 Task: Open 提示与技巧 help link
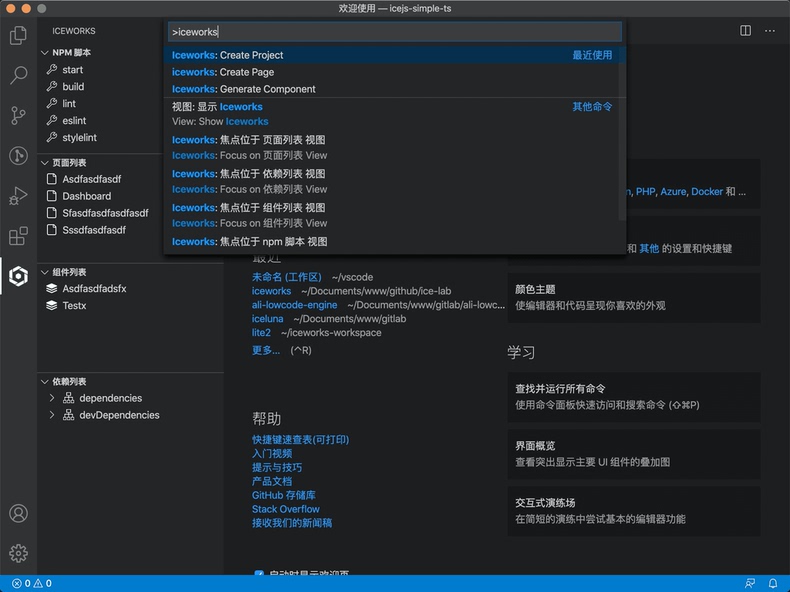coord(277,468)
